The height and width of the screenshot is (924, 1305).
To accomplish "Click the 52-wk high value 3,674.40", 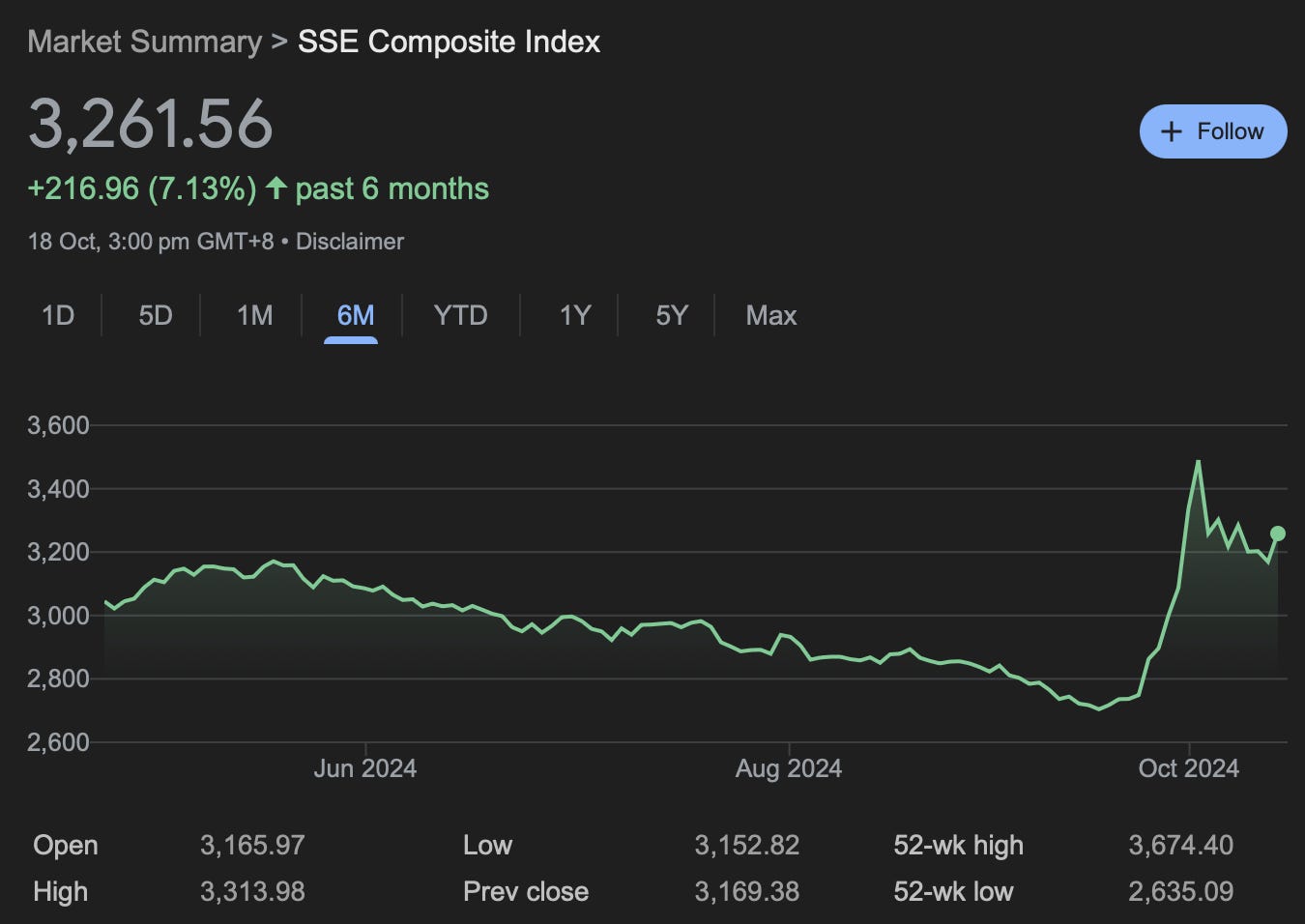I will pyautogui.click(x=1181, y=846).
